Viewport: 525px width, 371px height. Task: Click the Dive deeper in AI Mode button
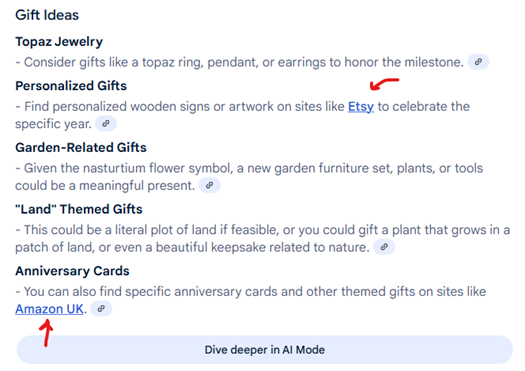pos(265,350)
